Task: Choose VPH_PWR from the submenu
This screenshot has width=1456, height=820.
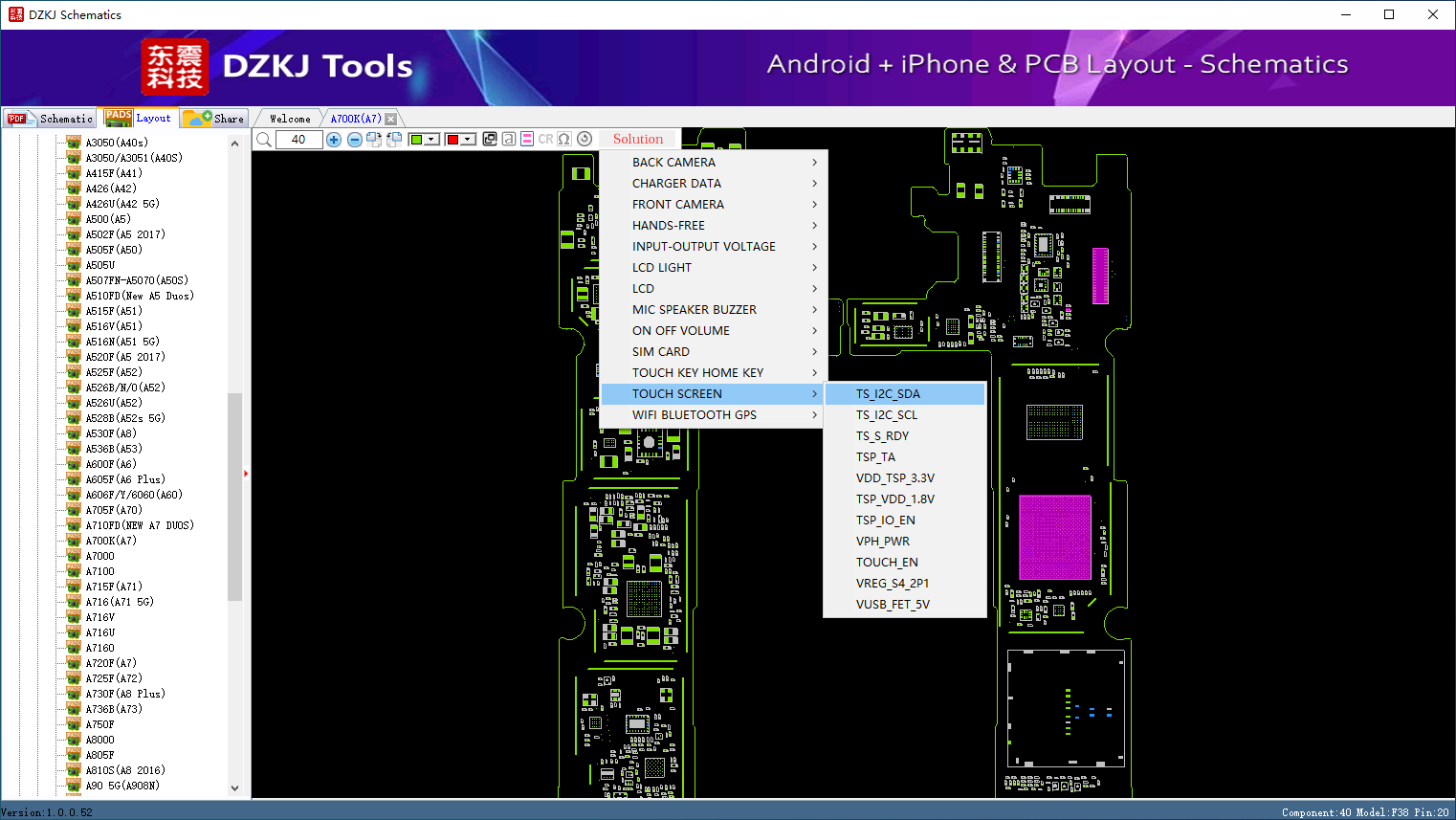Action: coord(905,542)
